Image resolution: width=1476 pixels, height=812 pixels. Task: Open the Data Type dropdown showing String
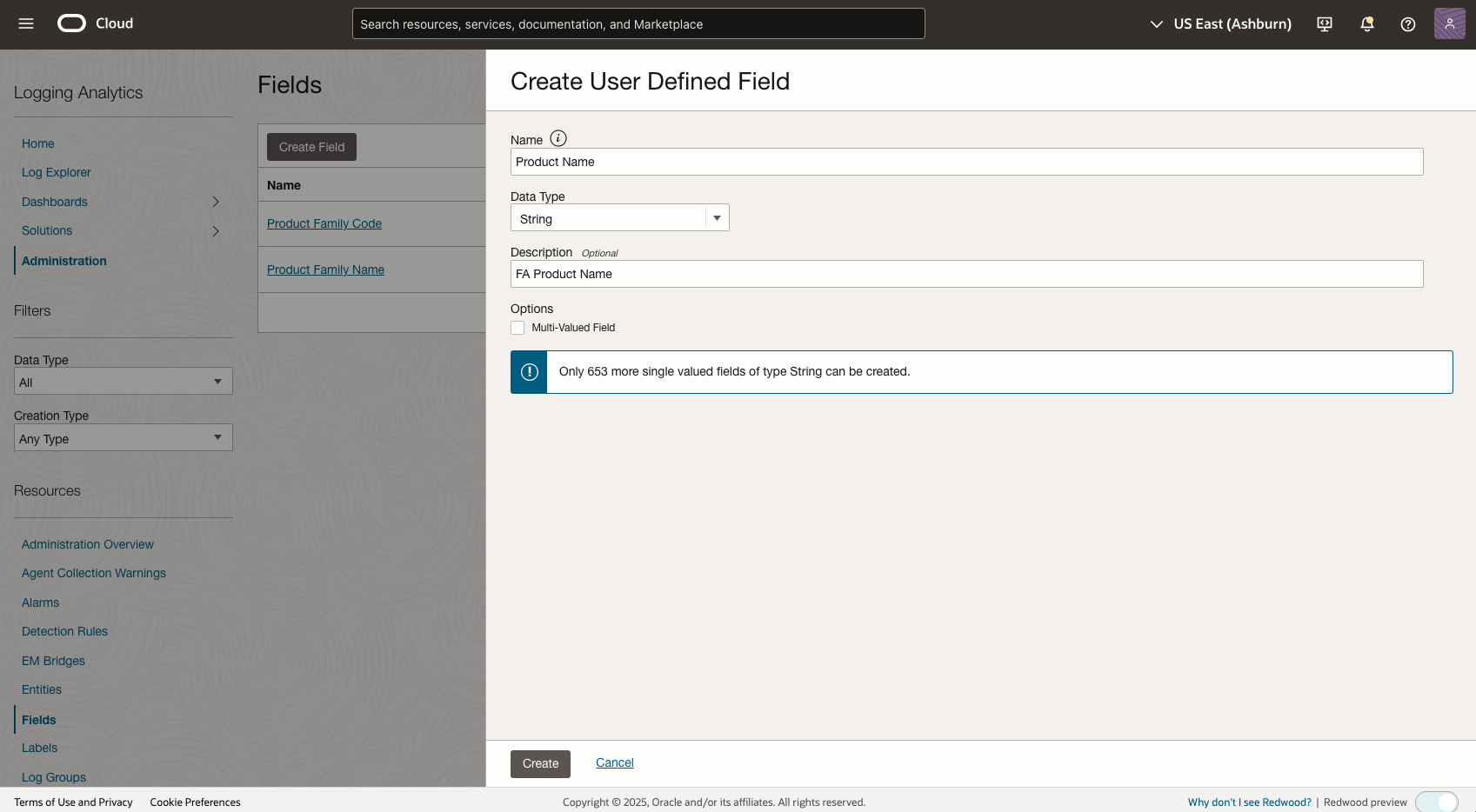pyautogui.click(x=716, y=217)
